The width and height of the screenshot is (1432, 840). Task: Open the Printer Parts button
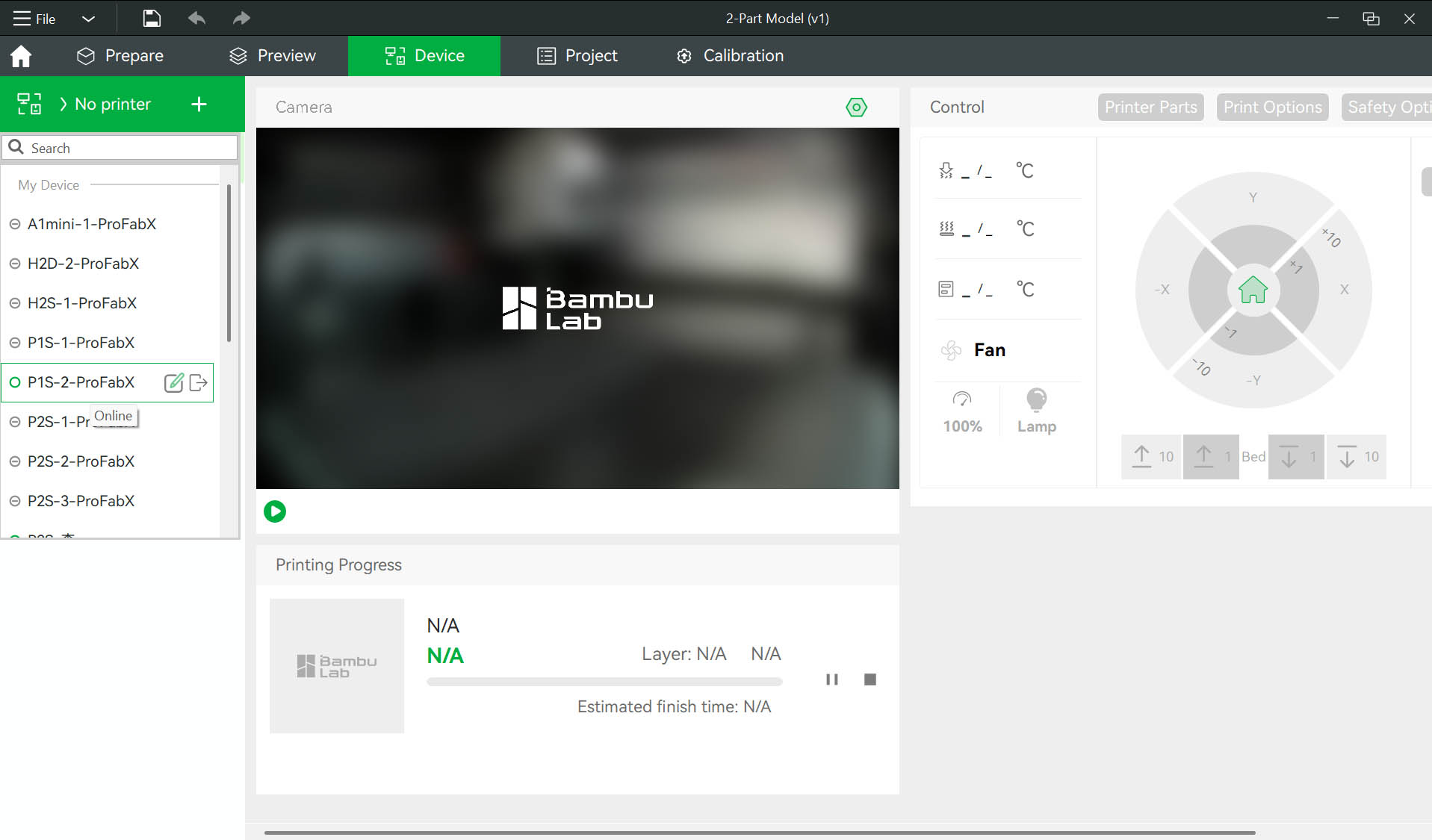point(1150,108)
